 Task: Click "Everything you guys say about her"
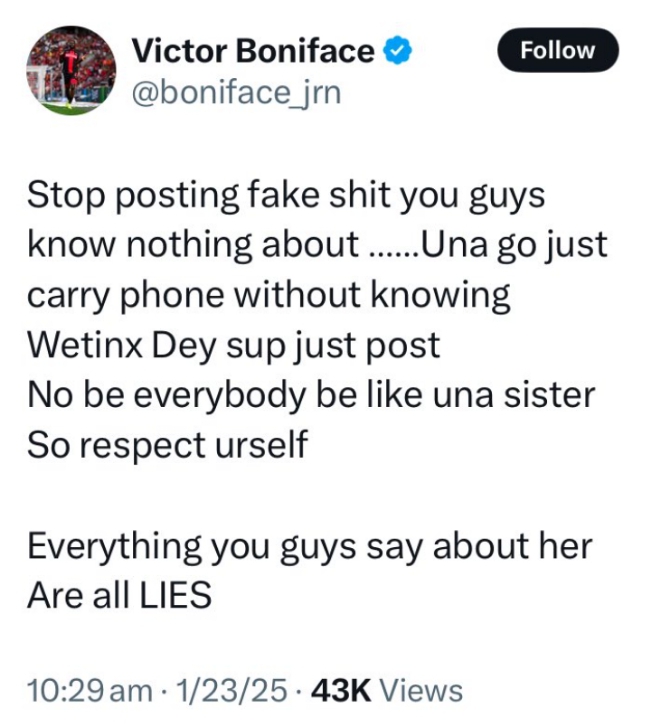[x=309, y=546]
